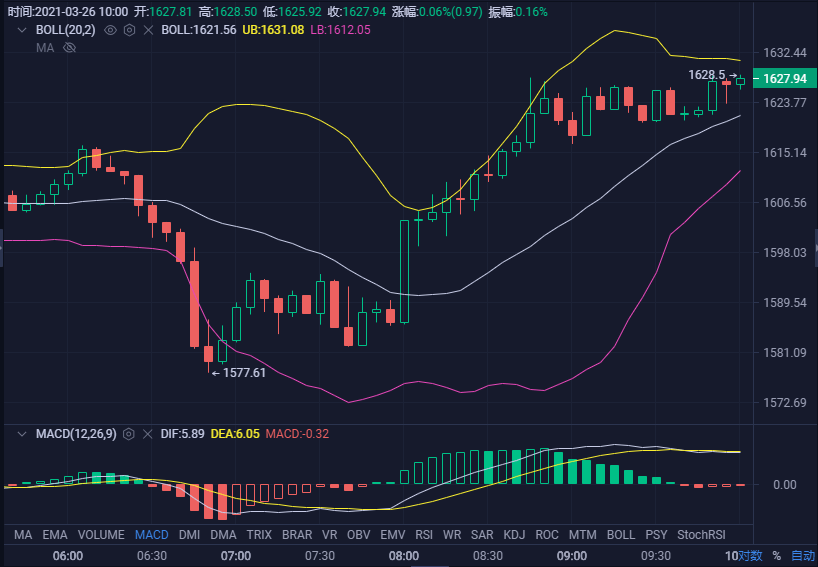Show the hidden MA indicator with the crossed eye icon
The image size is (818, 567).
click(x=69, y=48)
